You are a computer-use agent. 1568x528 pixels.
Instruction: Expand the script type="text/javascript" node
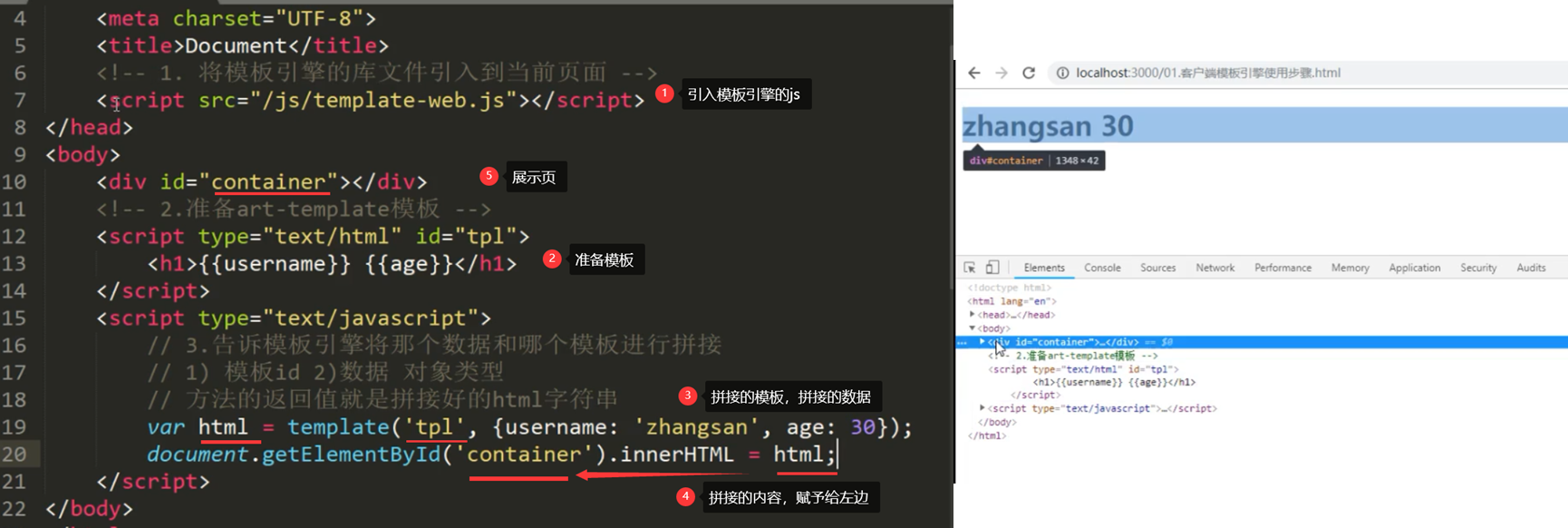click(982, 408)
